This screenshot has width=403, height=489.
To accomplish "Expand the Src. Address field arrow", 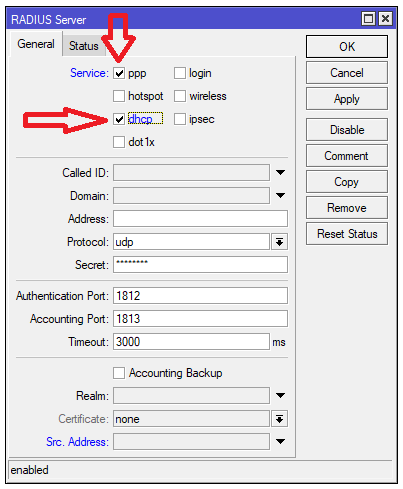I will point(280,441).
